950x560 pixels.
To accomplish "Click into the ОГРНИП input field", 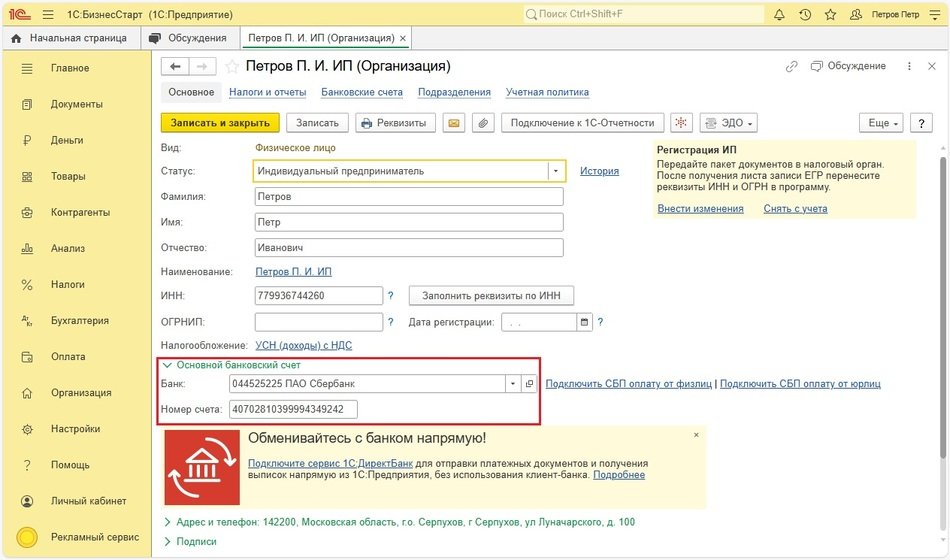I will tap(319, 322).
